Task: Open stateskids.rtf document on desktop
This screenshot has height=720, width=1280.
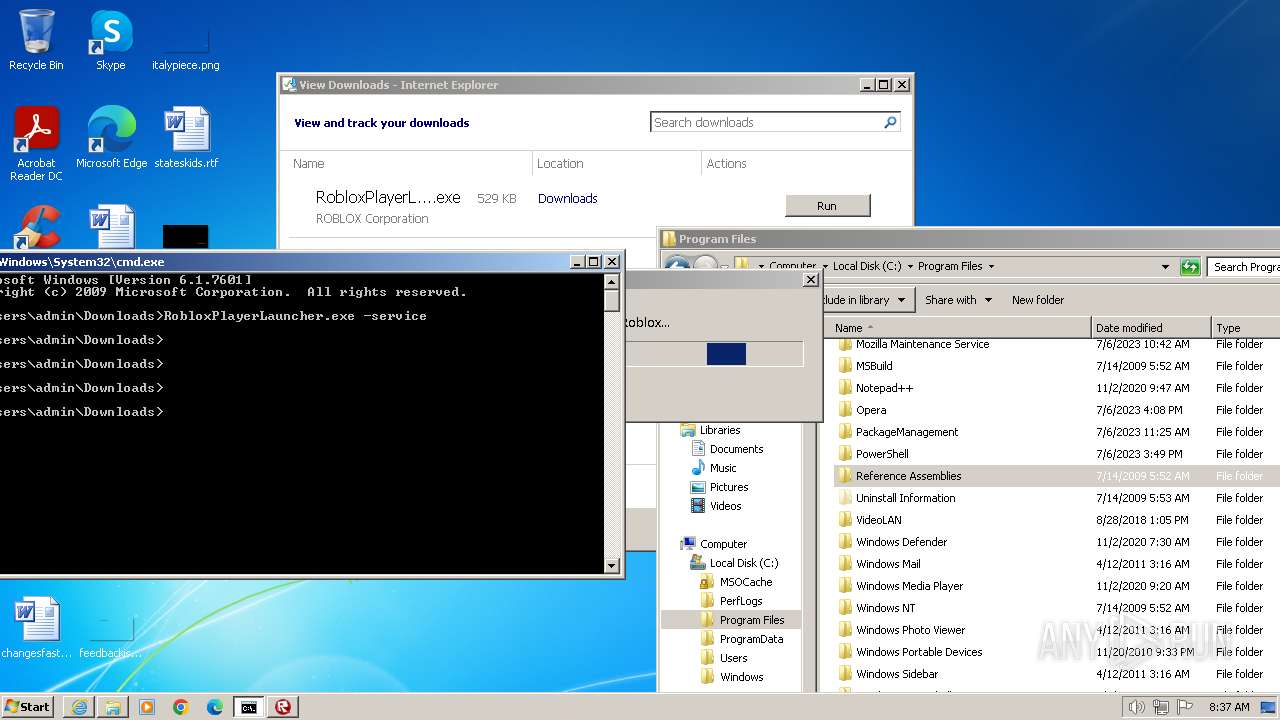Action: pos(186,137)
